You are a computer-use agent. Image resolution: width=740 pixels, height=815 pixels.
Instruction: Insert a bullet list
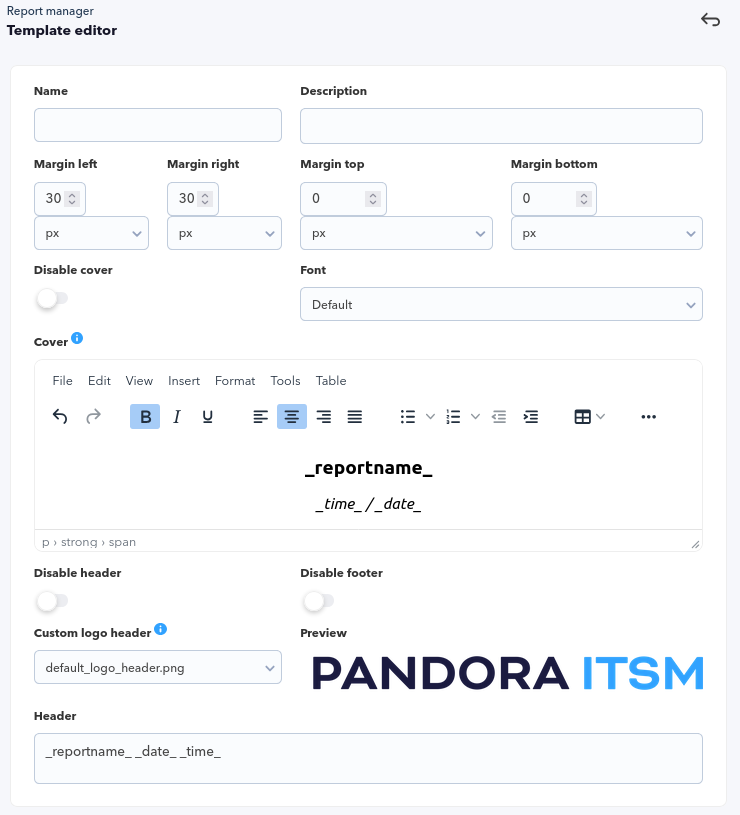(x=408, y=416)
